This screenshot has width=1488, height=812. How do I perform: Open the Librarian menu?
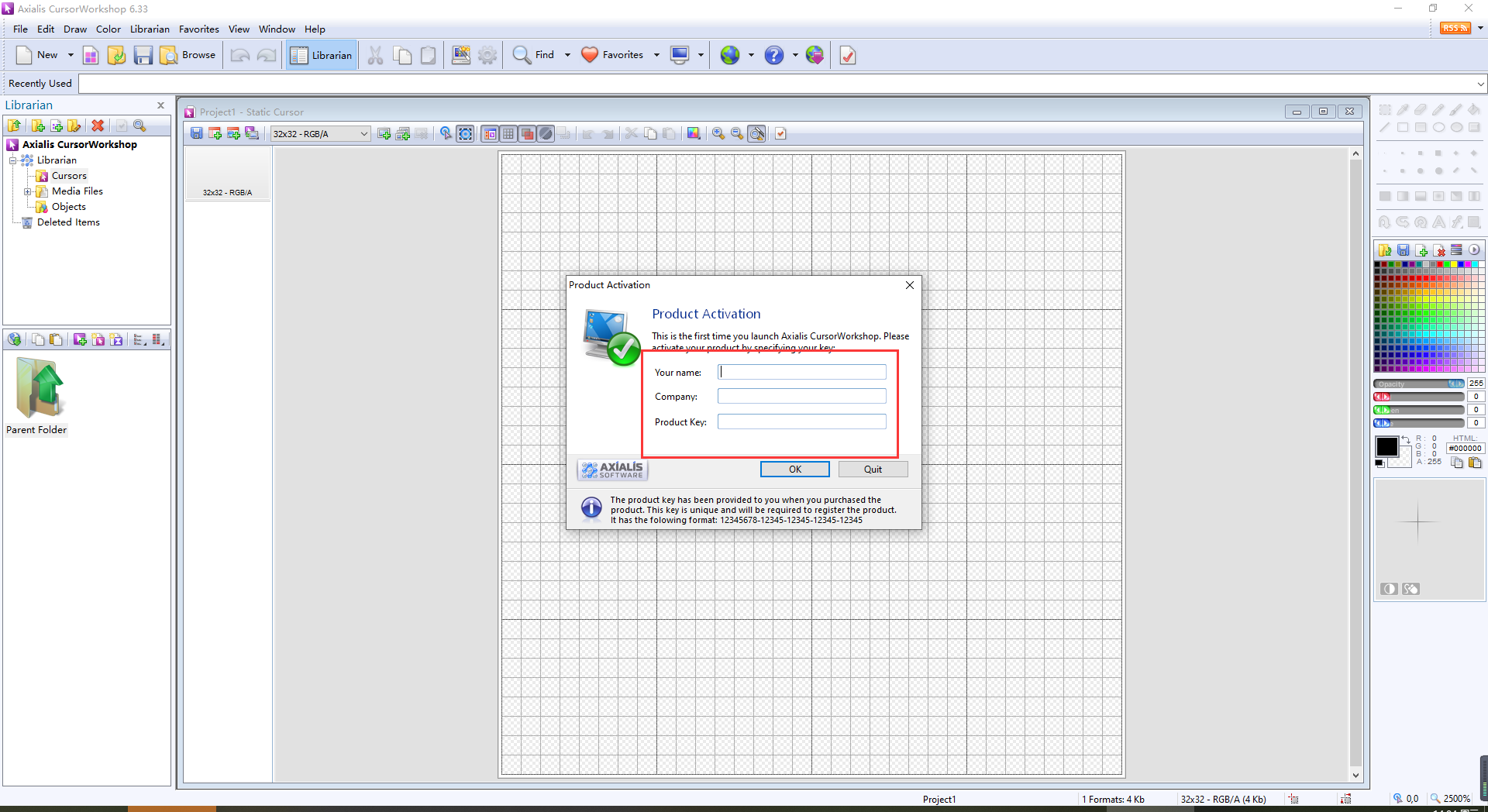click(149, 29)
